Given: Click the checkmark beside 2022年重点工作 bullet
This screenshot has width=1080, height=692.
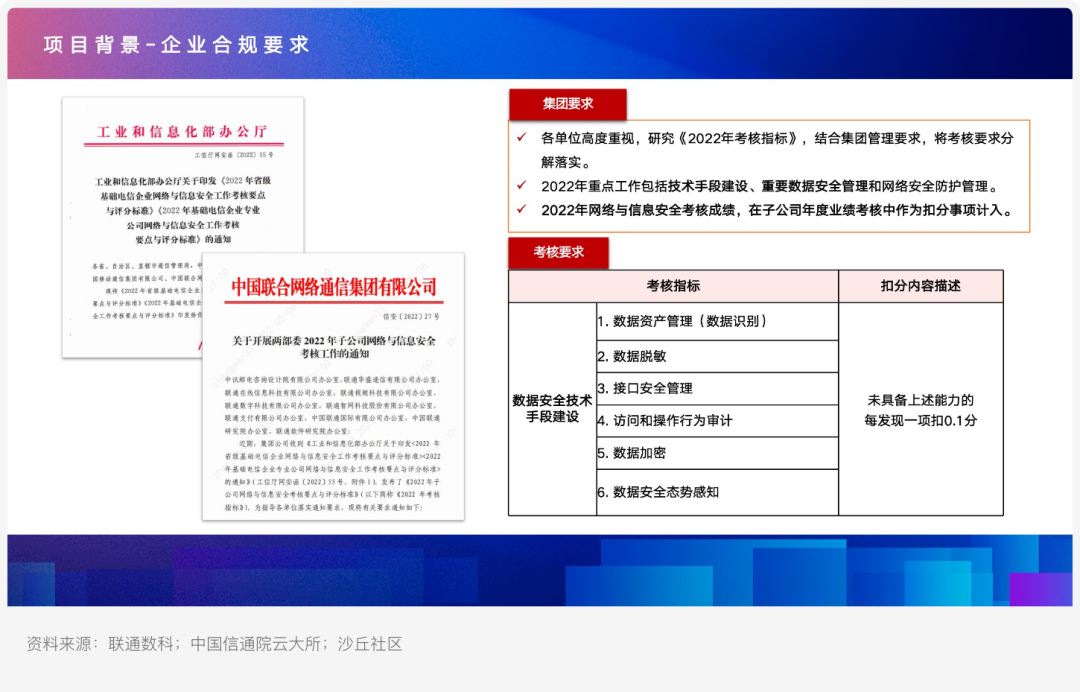Looking at the screenshot, I should click(x=521, y=186).
